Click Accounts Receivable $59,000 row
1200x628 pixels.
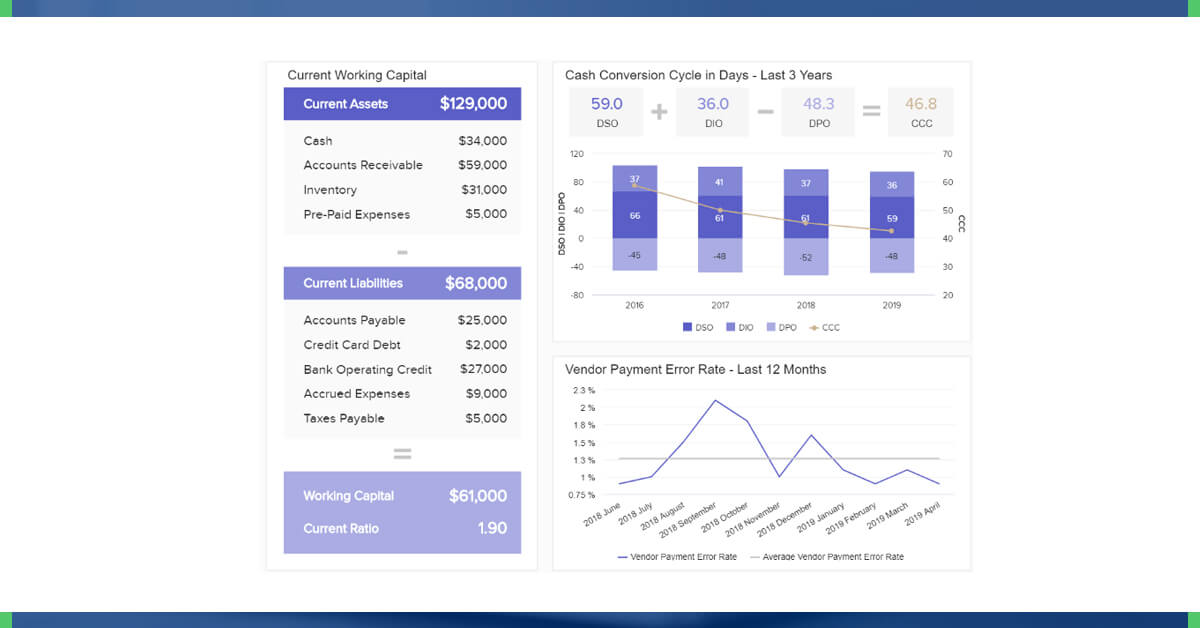(404, 165)
